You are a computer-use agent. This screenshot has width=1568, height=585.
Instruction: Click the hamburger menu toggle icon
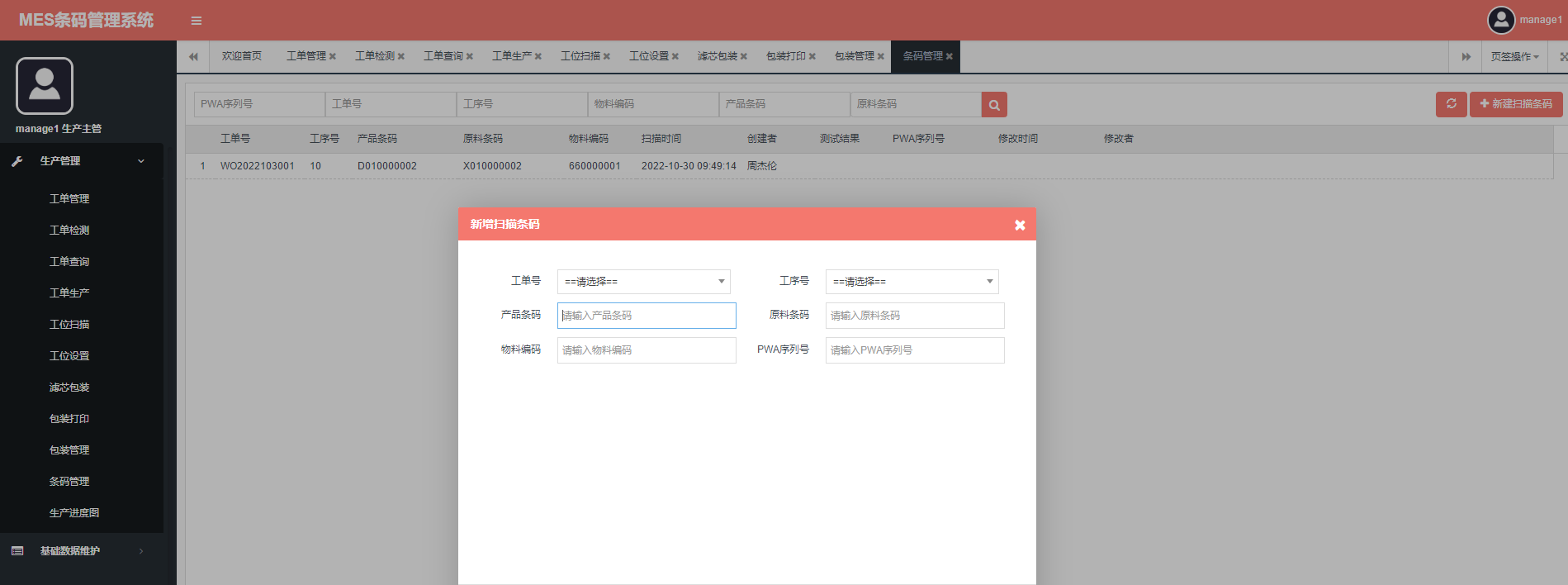(196, 21)
